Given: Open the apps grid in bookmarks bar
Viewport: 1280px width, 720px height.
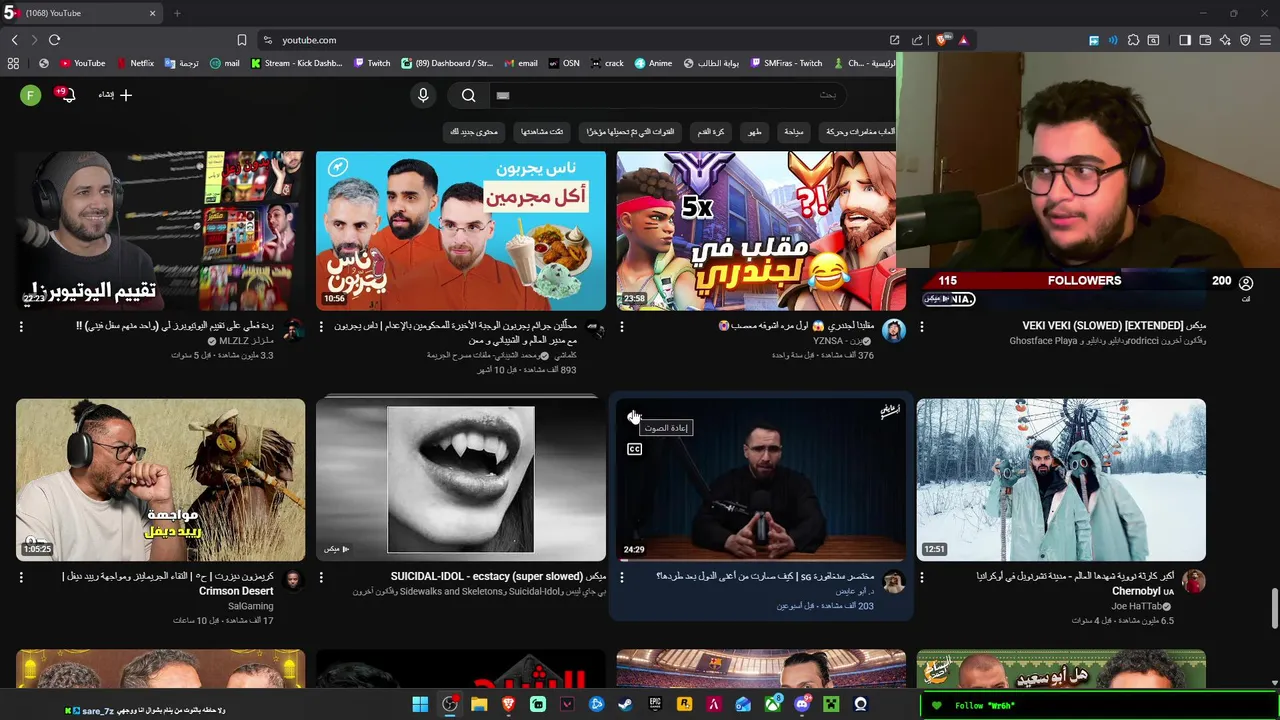Looking at the screenshot, I should [x=13, y=63].
